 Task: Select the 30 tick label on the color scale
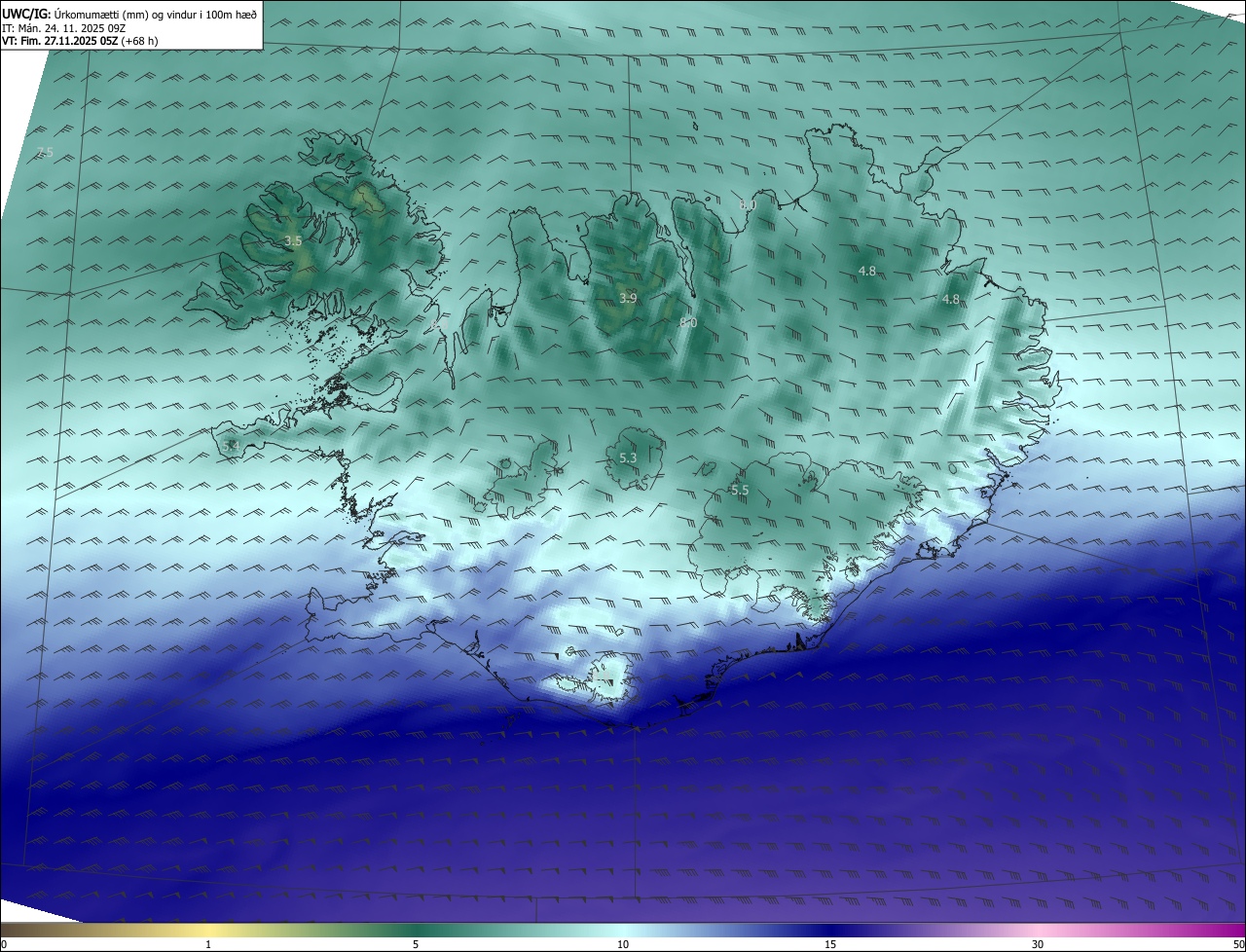click(x=1038, y=944)
